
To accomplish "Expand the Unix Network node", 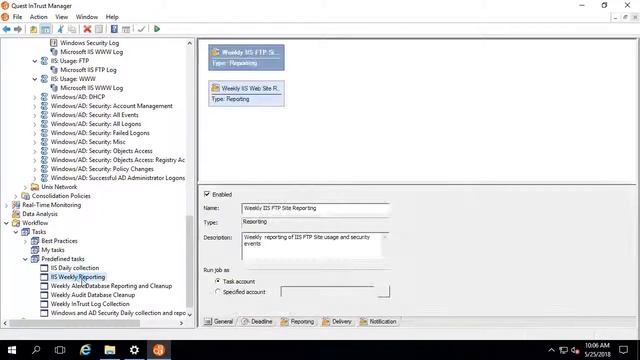I will tap(25, 187).
